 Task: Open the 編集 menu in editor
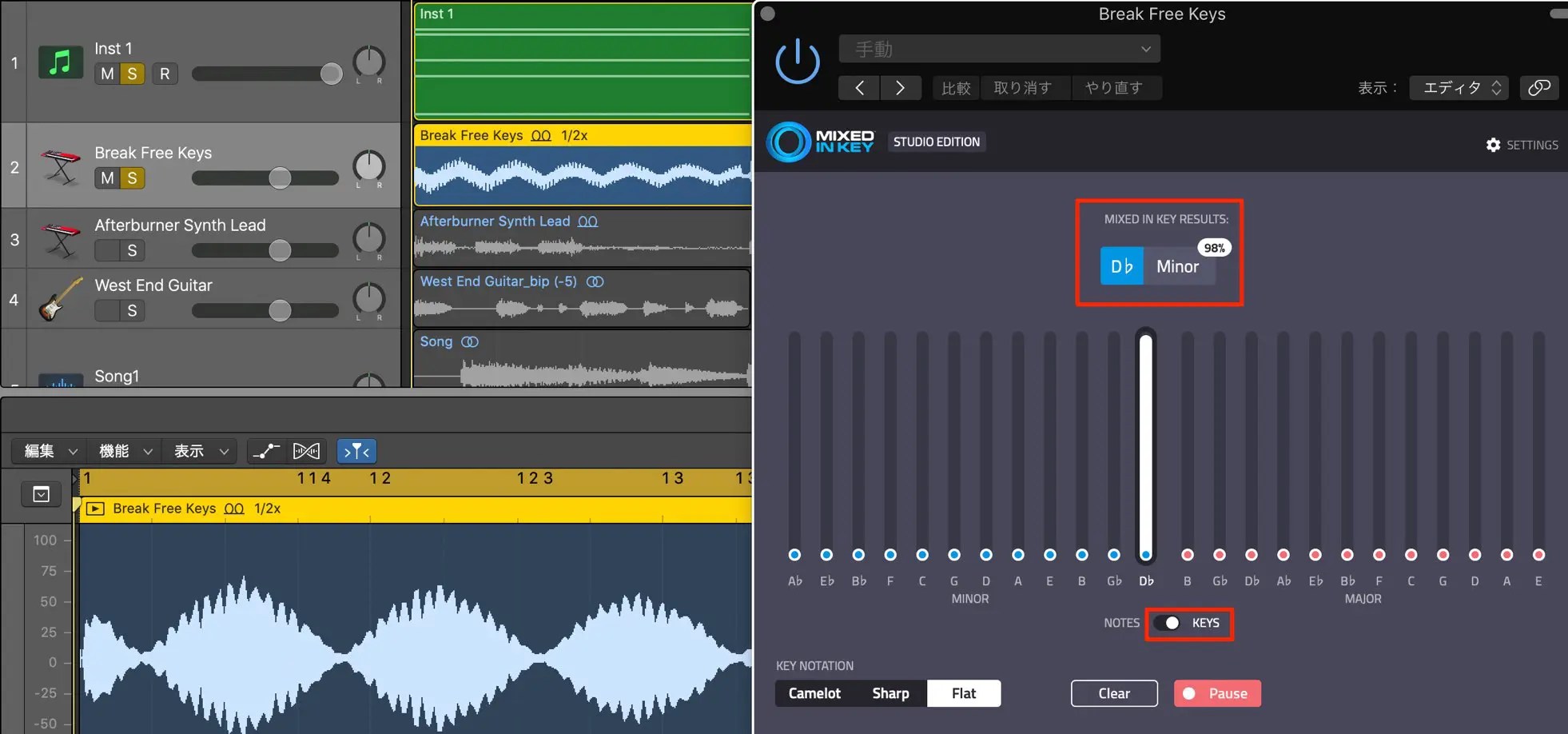pos(50,451)
